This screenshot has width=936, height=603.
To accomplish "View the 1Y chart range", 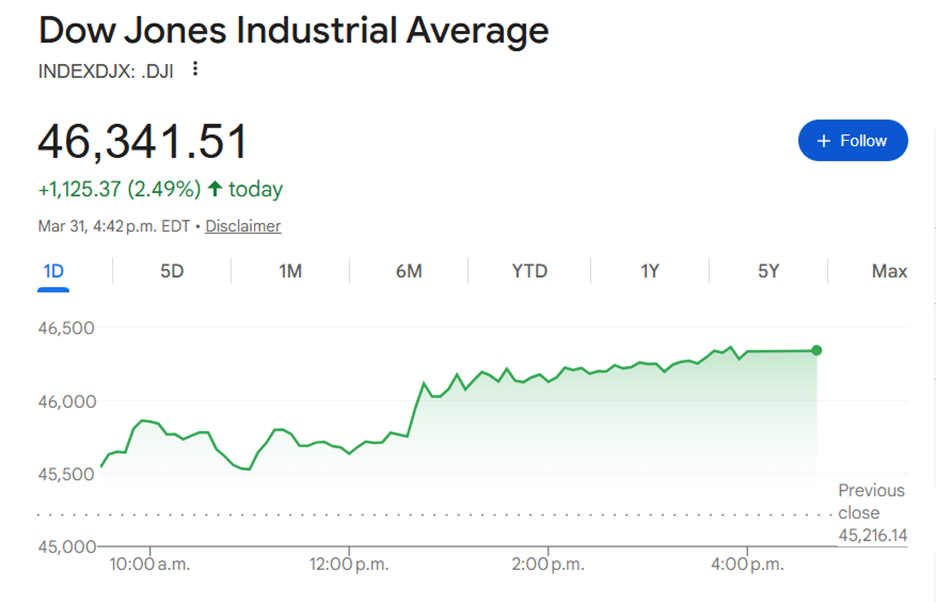I will [650, 271].
